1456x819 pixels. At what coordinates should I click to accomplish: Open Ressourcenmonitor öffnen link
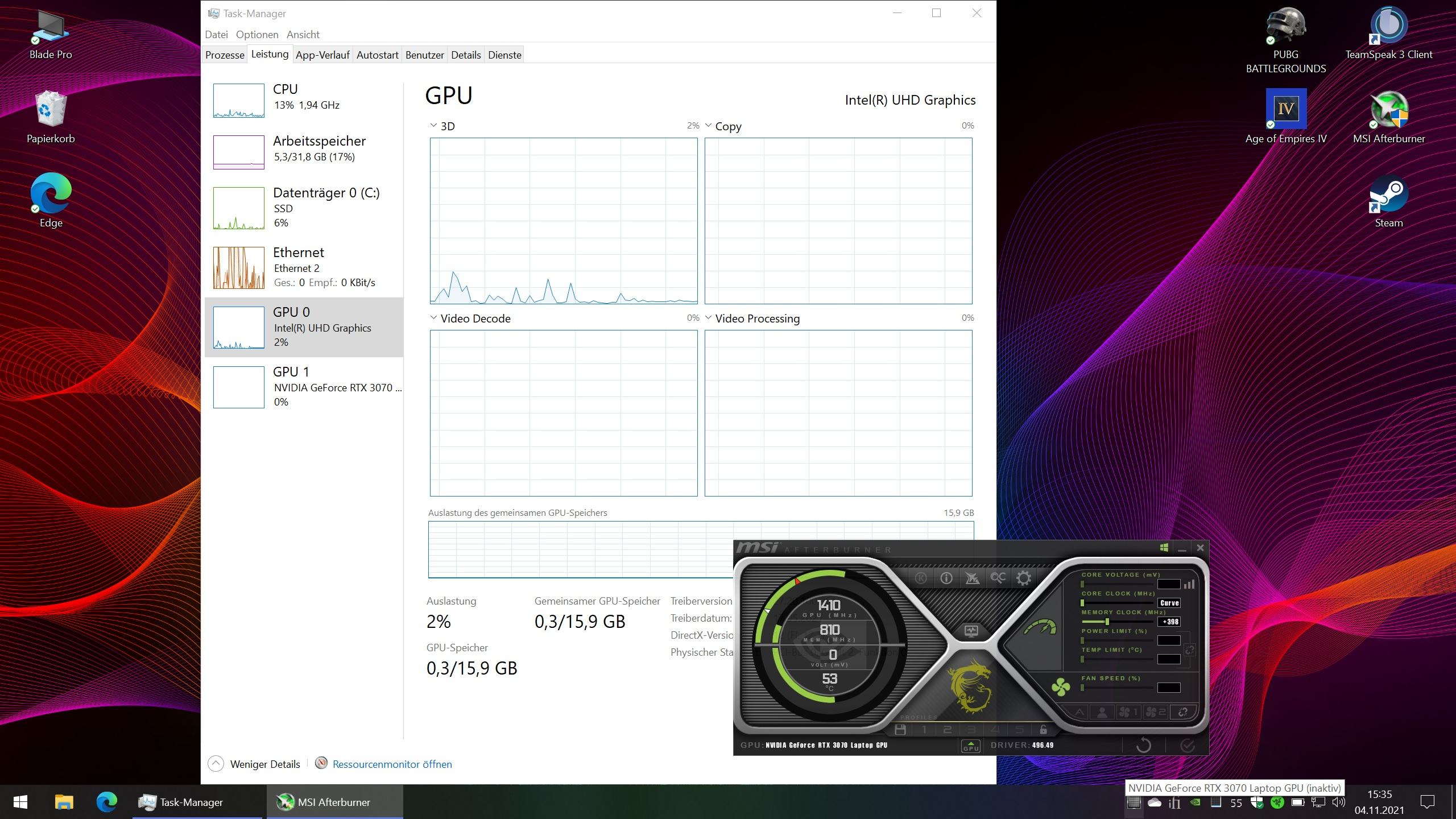pyautogui.click(x=392, y=764)
